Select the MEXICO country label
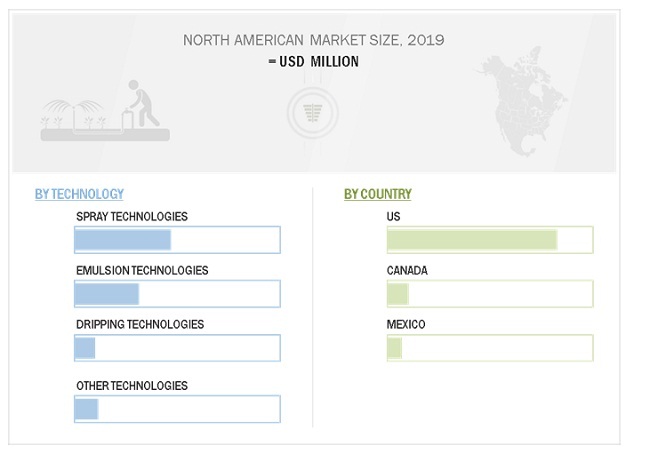The width and height of the screenshot is (650, 454). coord(406,324)
